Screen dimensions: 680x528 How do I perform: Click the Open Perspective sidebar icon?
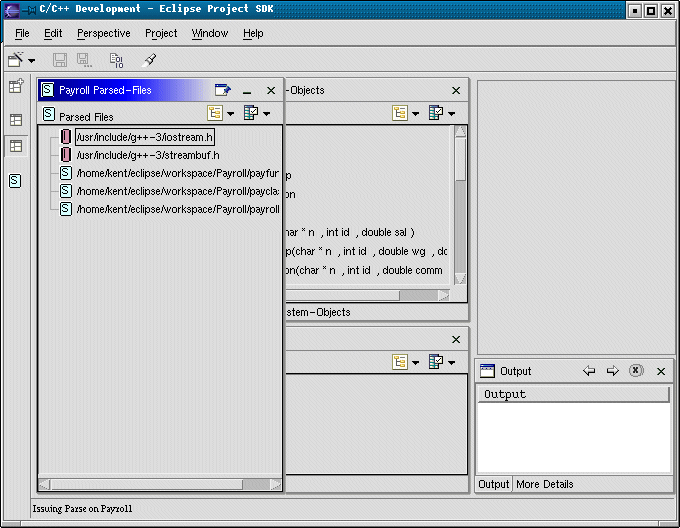click(x=16, y=87)
